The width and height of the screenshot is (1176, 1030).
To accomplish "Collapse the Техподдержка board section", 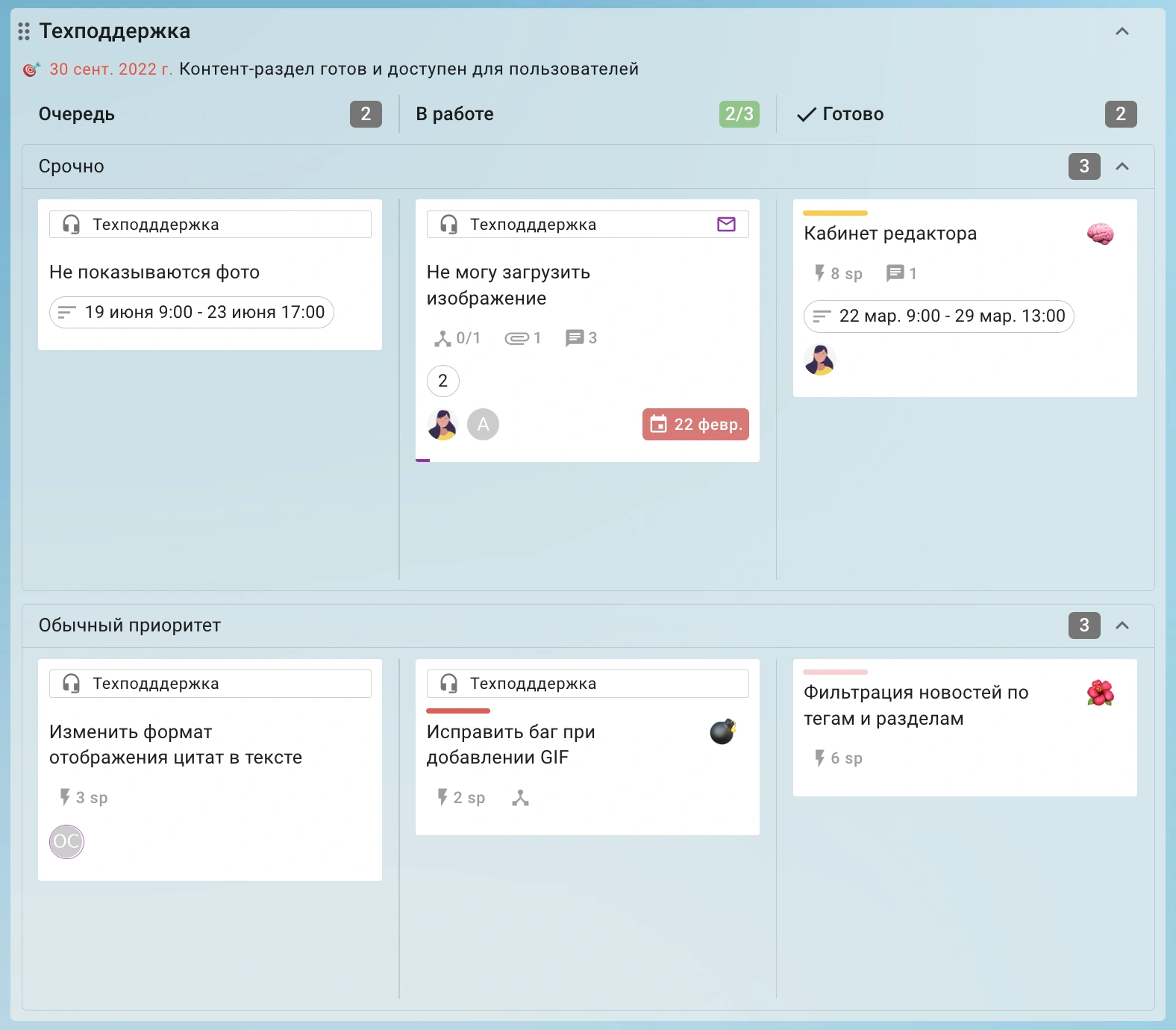I will tap(1122, 31).
